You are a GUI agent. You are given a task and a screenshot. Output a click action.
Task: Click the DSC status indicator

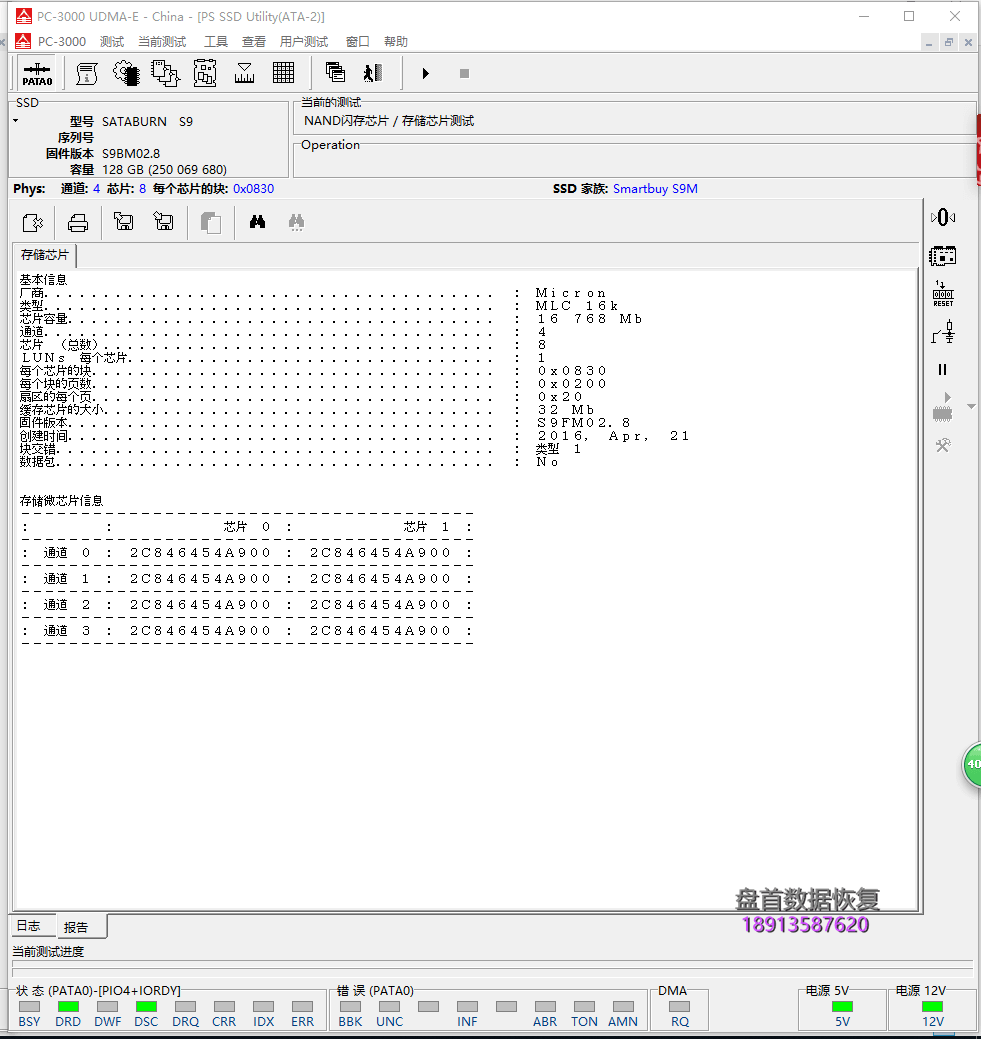pyautogui.click(x=146, y=1007)
